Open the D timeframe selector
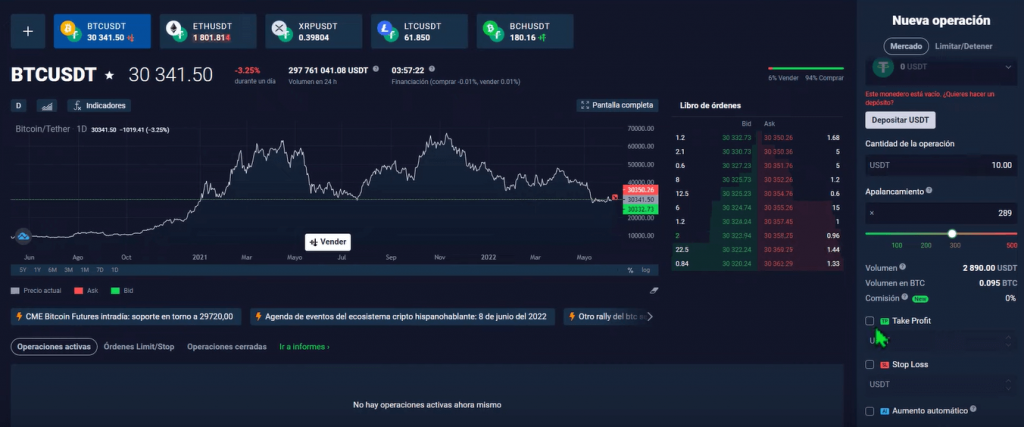 19,105
